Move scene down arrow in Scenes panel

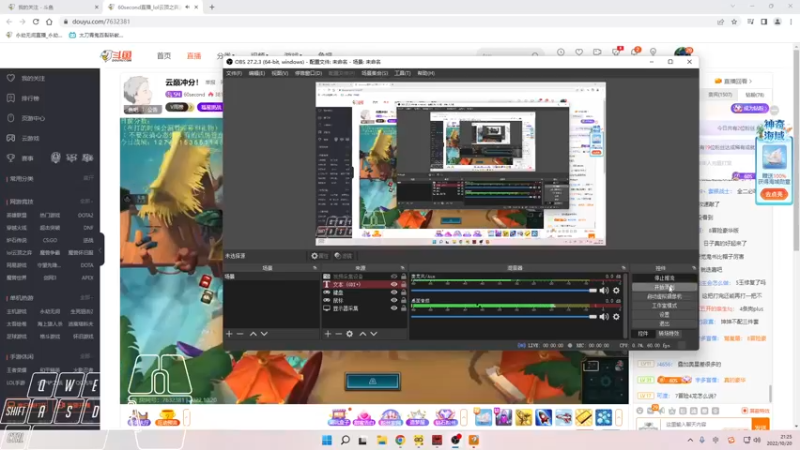[x=264, y=334]
